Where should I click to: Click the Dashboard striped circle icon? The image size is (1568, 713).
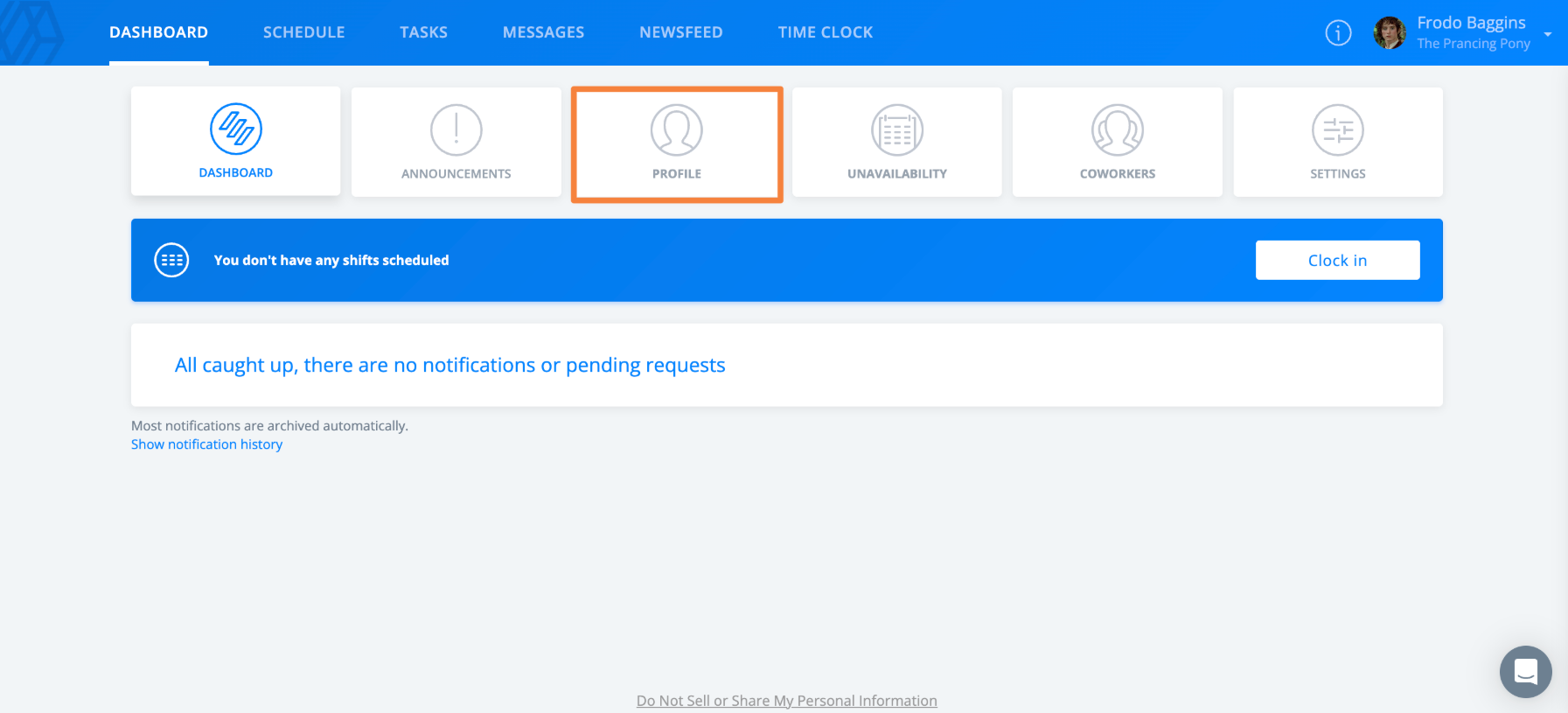[236, 129]
